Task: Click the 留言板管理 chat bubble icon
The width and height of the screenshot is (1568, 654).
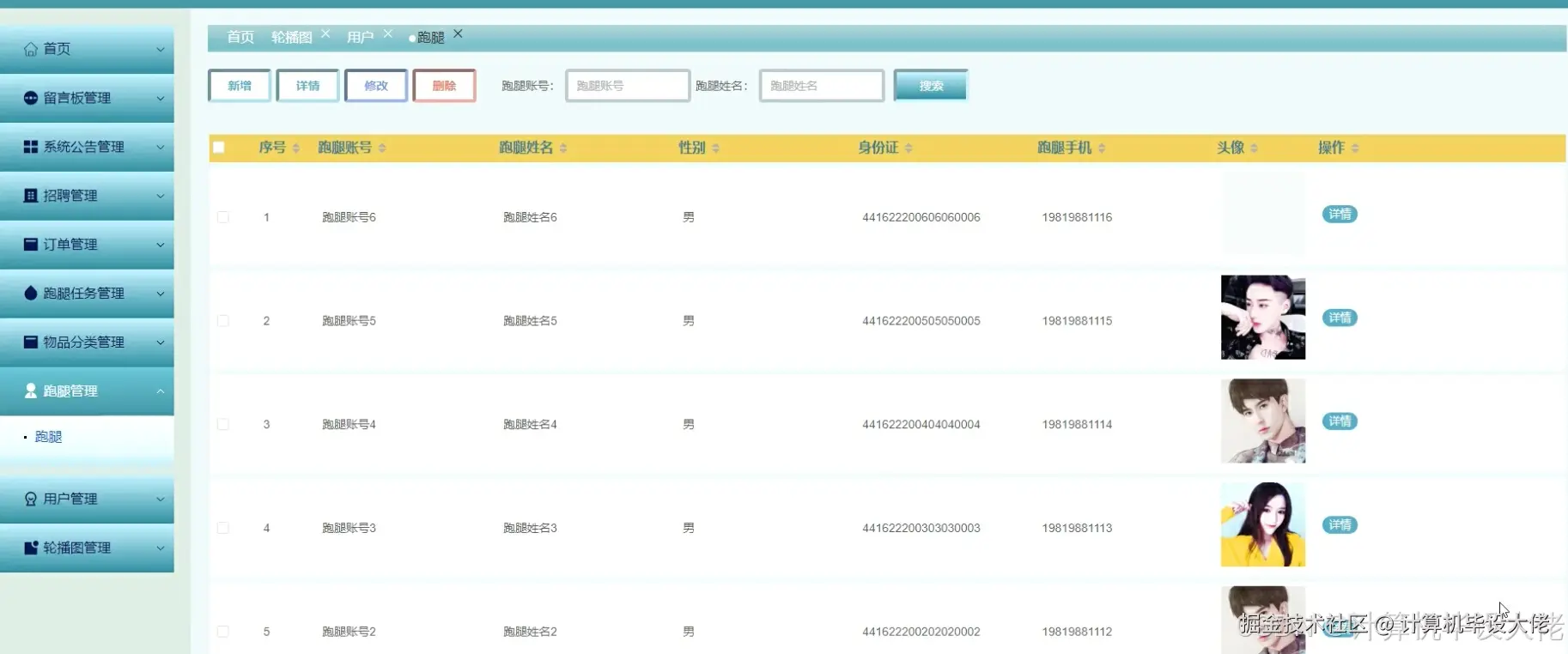Action: tap(31, 98)
